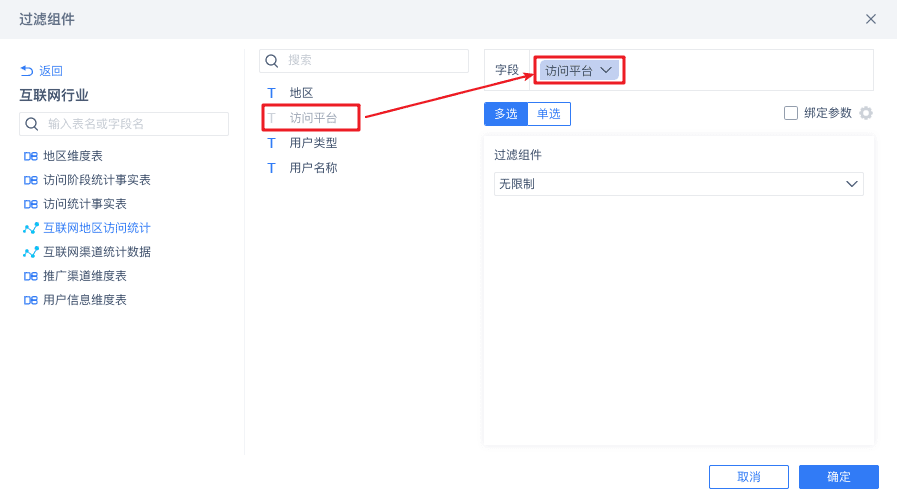Click the chart icon beside 互联网地区访问统计
The width and height of the screenshot is (897, 499).
coord(31,228)
